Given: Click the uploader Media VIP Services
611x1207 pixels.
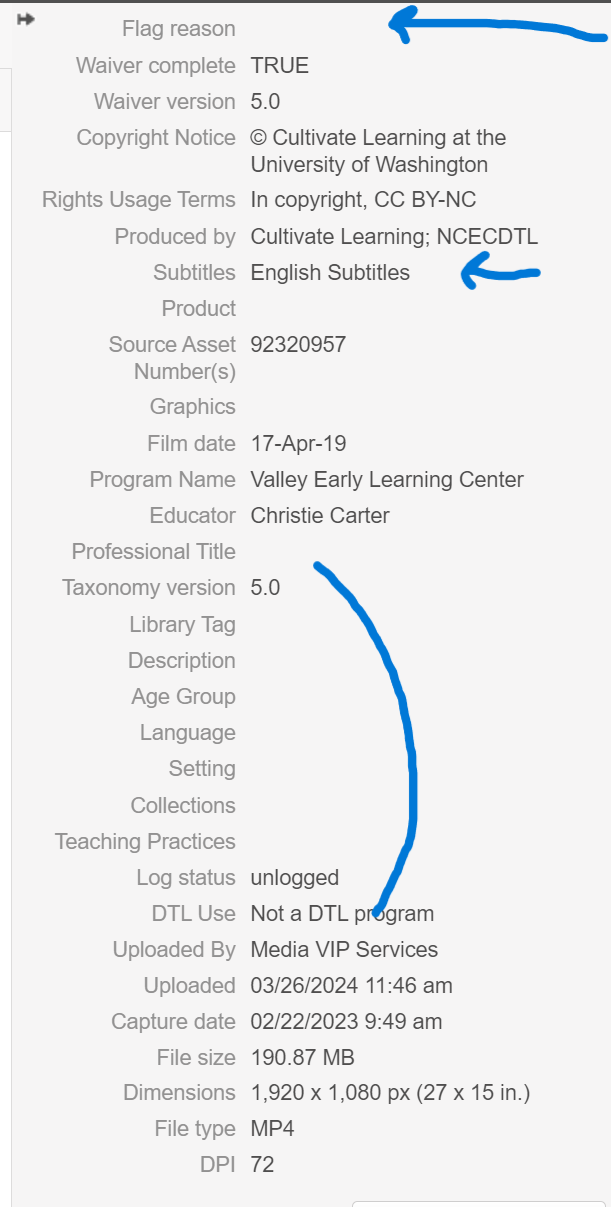Looking at the screenshot, I should pyautogui.click(x=344, y=950).
